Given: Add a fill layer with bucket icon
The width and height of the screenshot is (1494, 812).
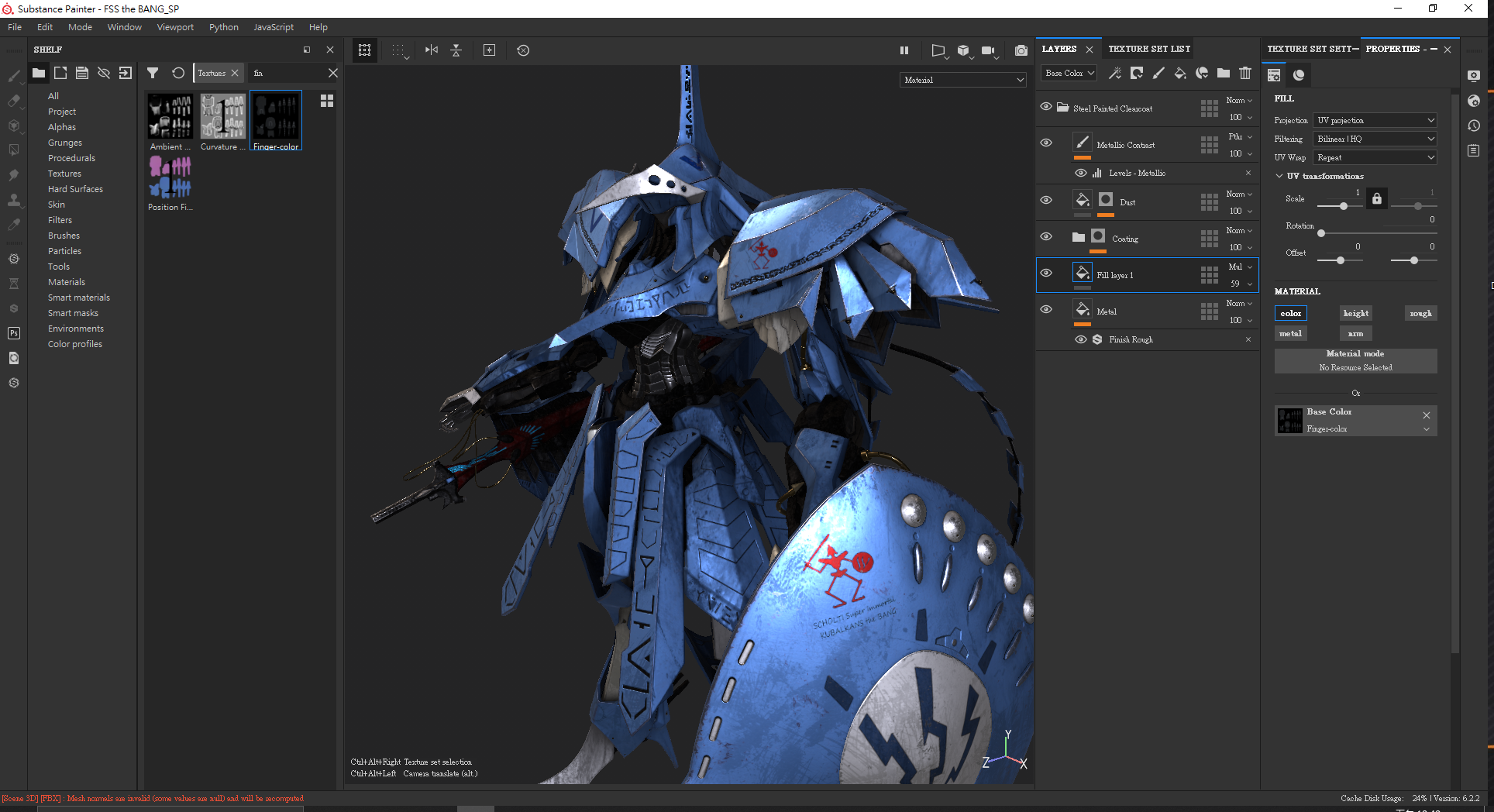Looking at the screenshot, I should coord(1180,73).
